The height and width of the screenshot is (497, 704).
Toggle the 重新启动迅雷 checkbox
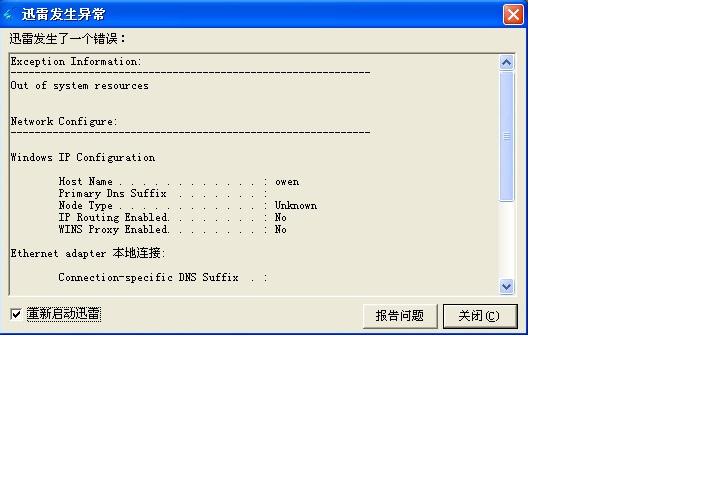[16, 314]
